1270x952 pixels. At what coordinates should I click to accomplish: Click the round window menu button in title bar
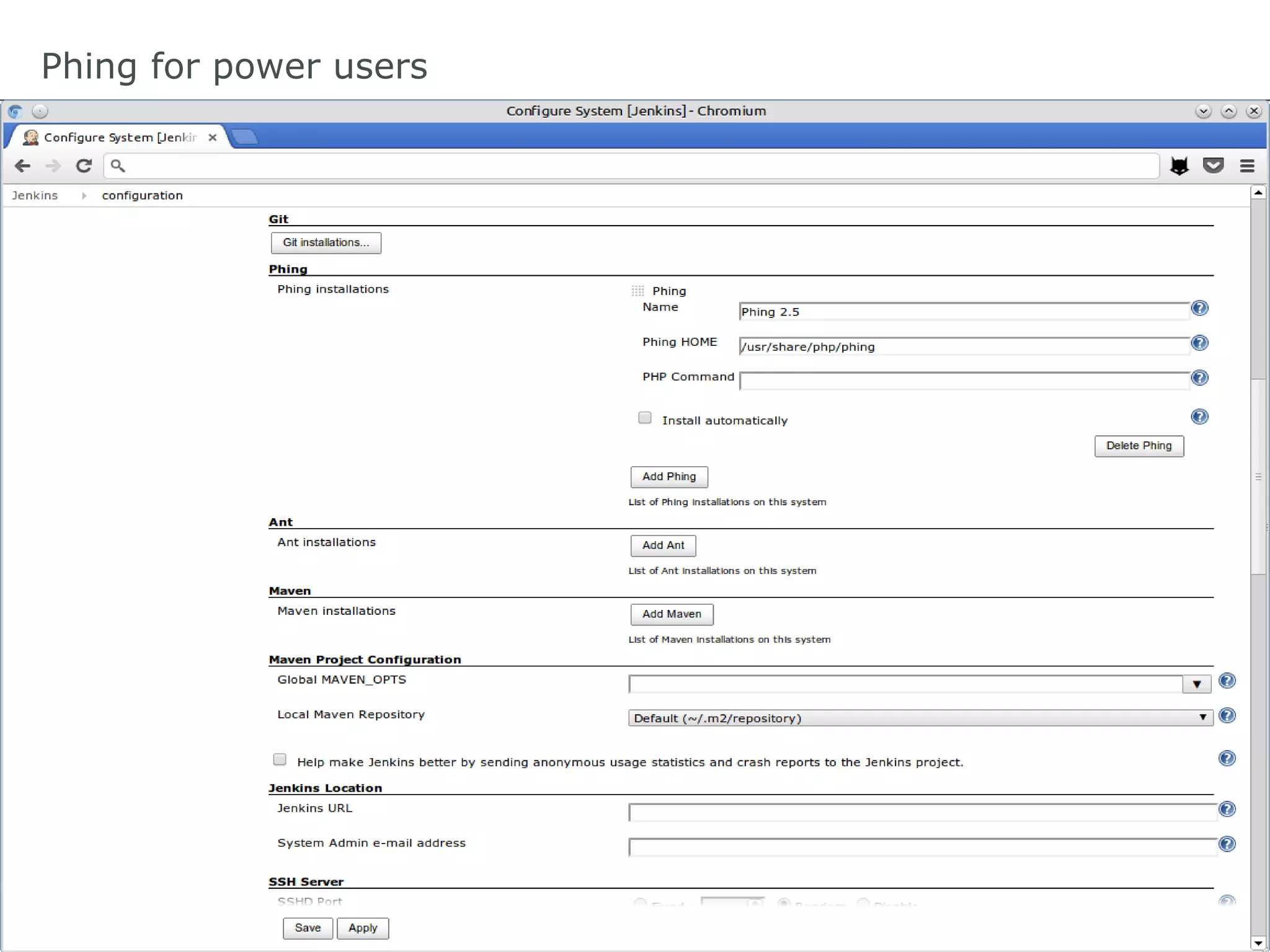(x=40, y=111)
